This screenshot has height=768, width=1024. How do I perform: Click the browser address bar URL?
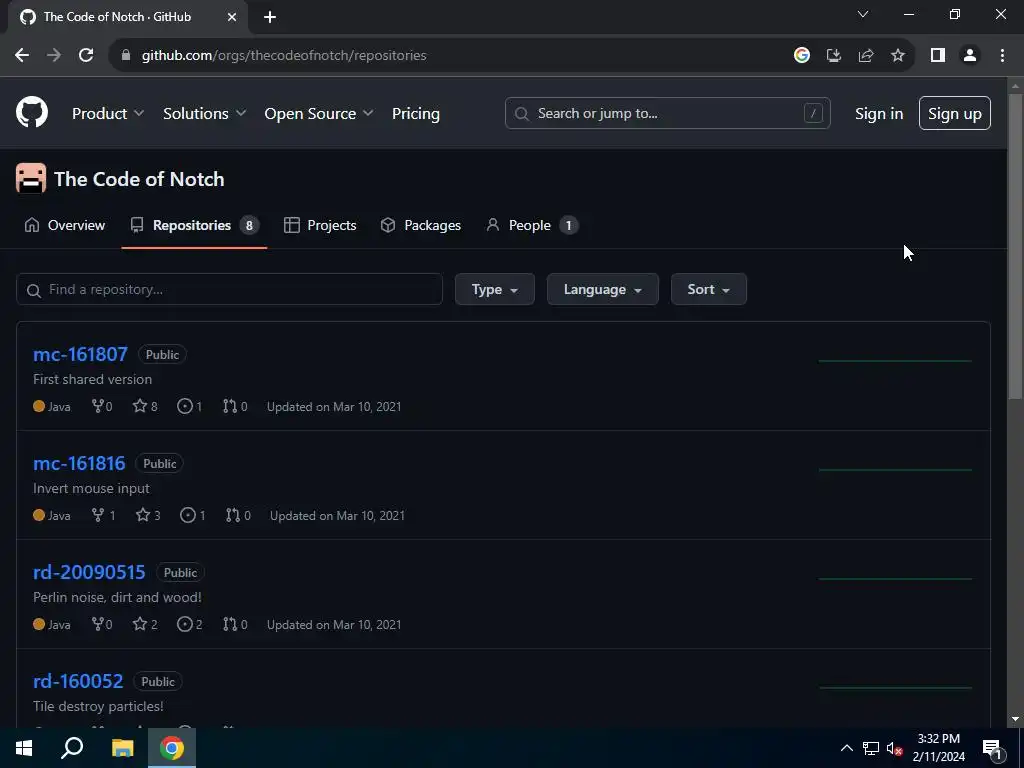click(x=284, y=56)
